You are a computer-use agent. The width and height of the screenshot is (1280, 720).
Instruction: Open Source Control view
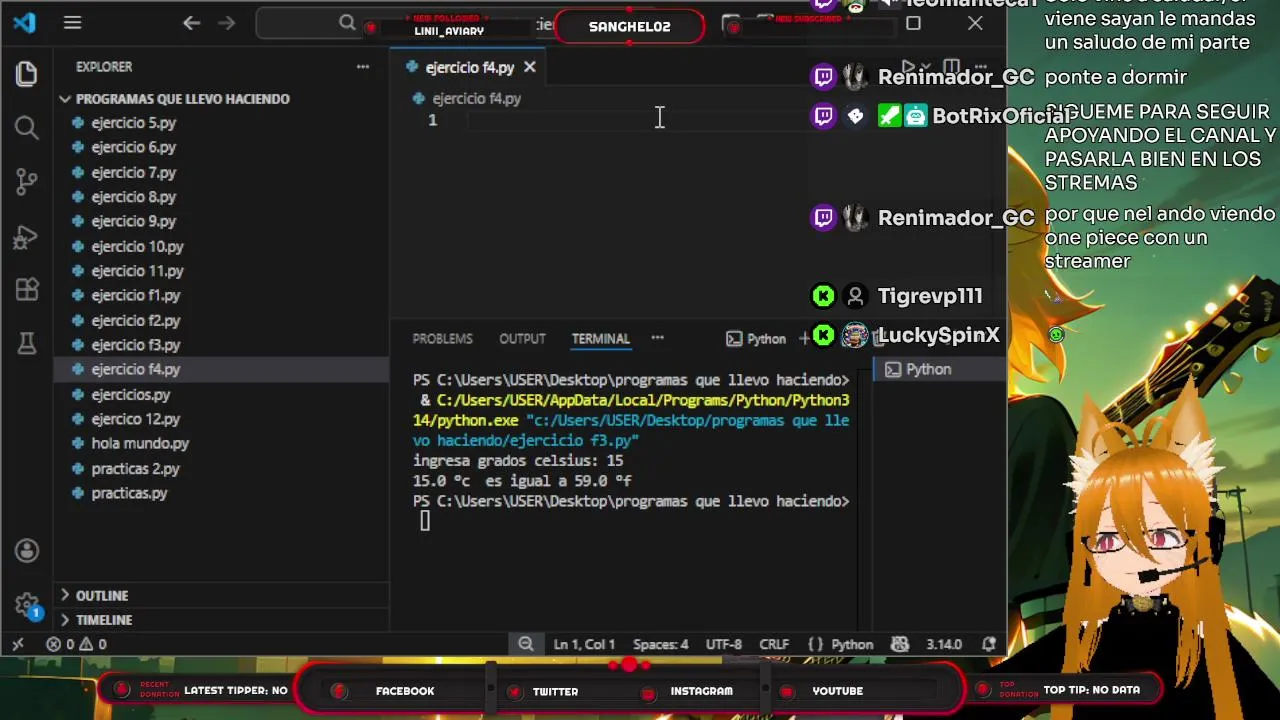click(27, 181)
